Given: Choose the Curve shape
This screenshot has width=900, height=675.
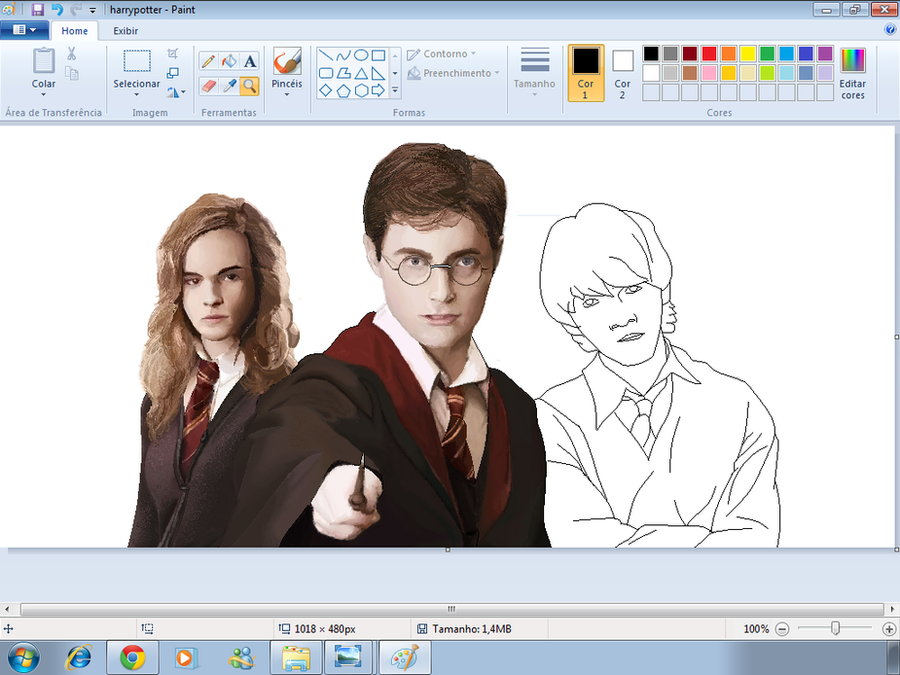Looking at the screenshot, I should [x=343, y=56].
